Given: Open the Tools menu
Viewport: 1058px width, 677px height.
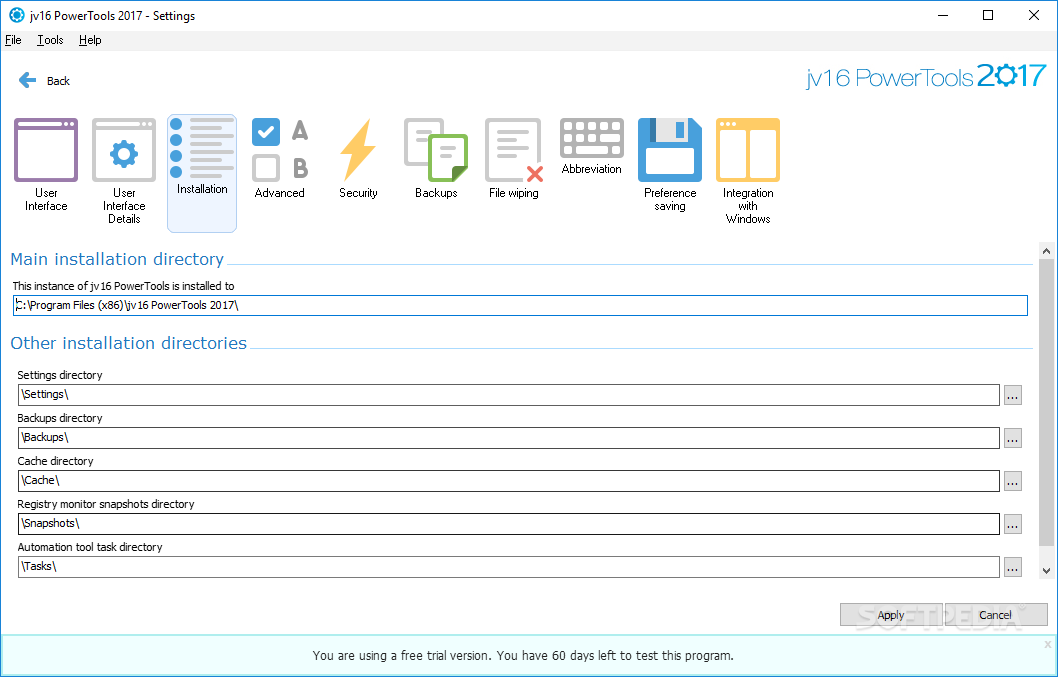Looking at the screenshot, I should click(50, 40).
